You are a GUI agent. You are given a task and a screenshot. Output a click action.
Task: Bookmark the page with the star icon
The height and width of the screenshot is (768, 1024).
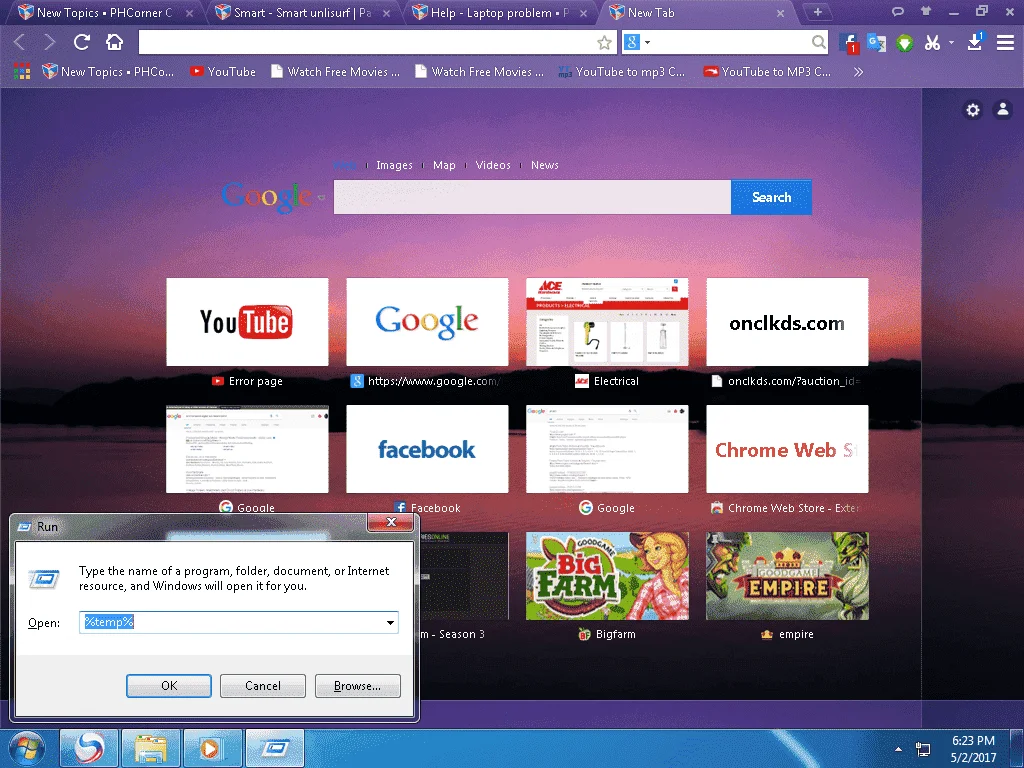(604, 42)
